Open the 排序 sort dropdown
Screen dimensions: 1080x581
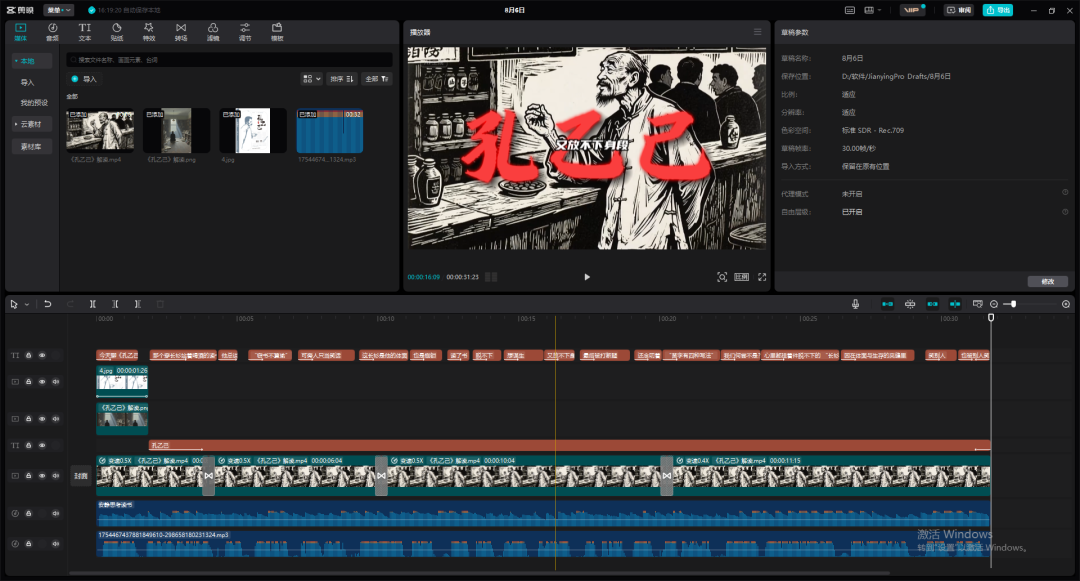click(342, 79)
